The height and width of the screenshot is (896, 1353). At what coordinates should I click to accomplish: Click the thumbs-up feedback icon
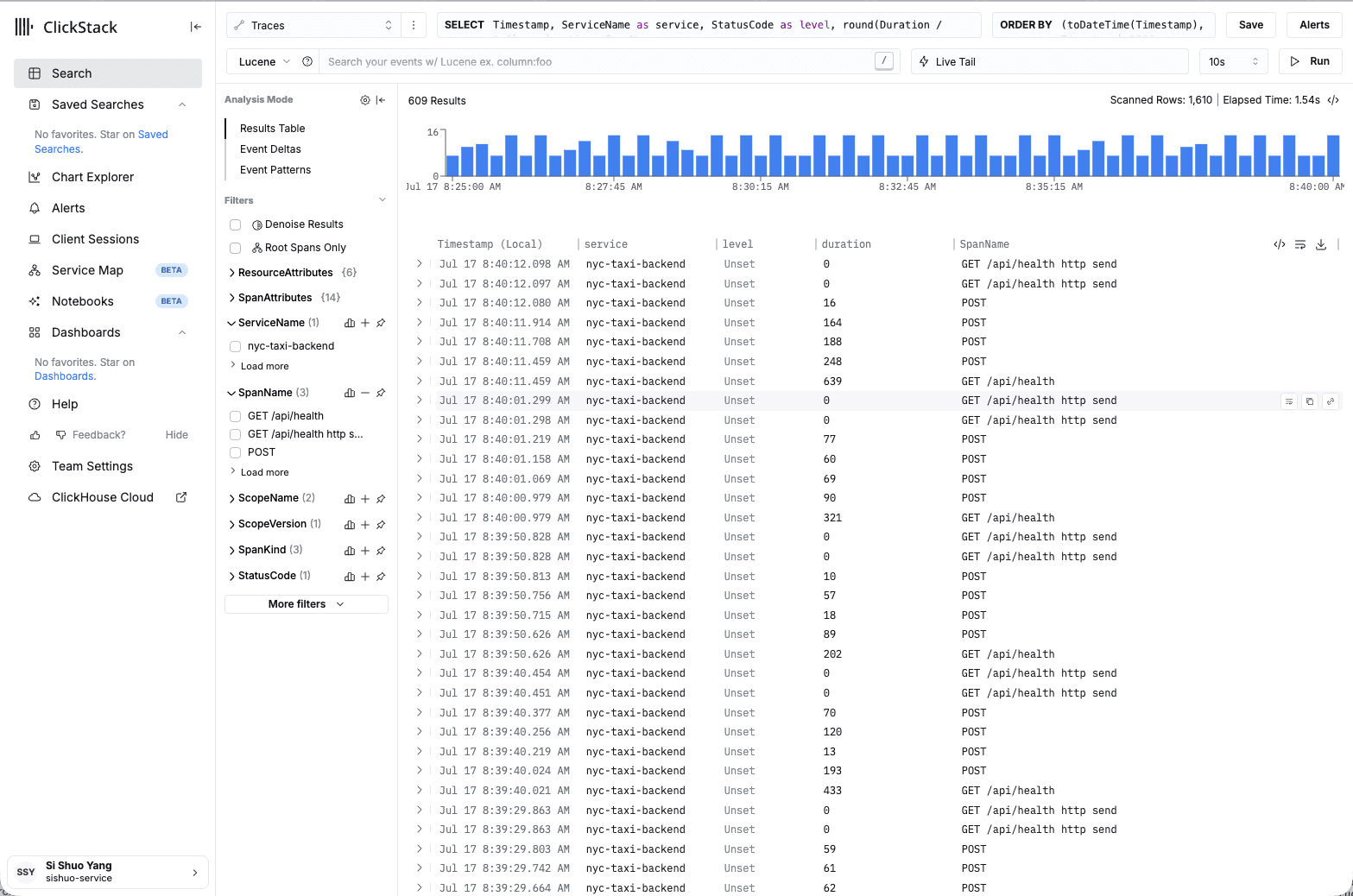35,435
